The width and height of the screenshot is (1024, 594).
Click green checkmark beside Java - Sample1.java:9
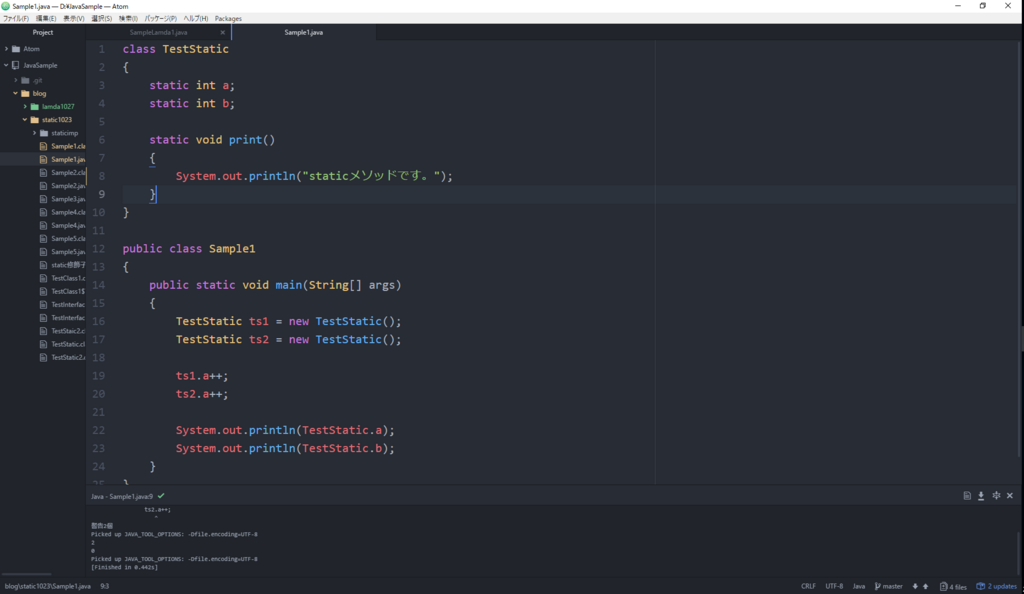click(x=161, y=496)
